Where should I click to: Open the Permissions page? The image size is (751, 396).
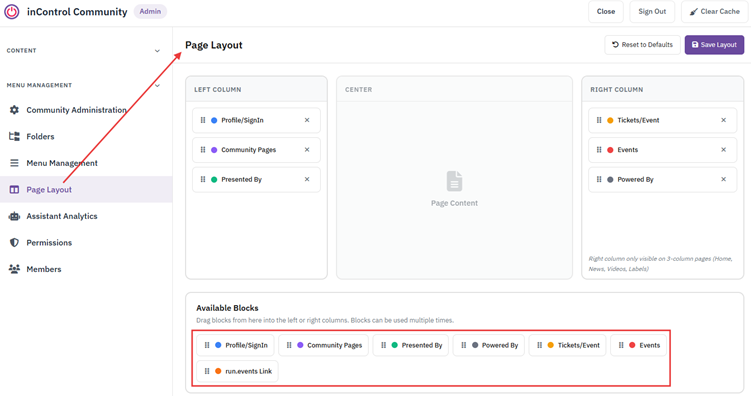86,243
